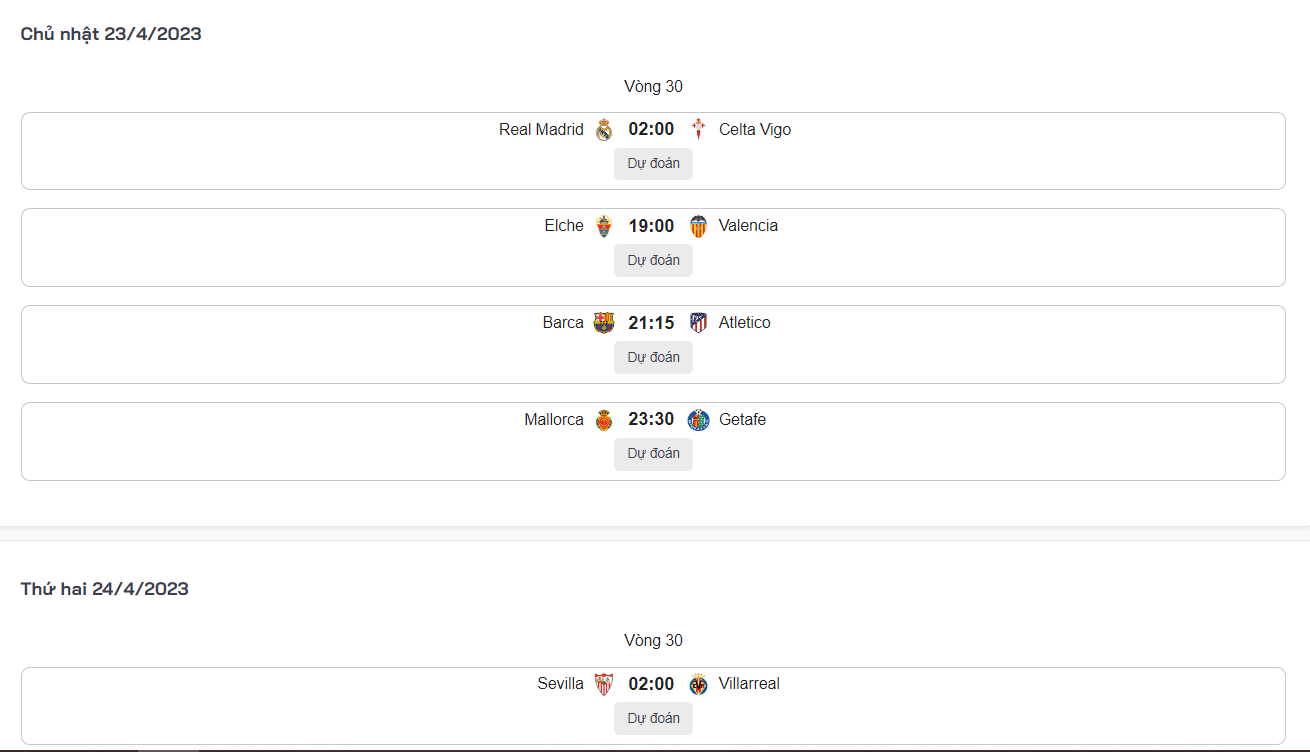Click the Mallorca club crest
Viewport: 1310px width, 752px height.
coord(604,420)
